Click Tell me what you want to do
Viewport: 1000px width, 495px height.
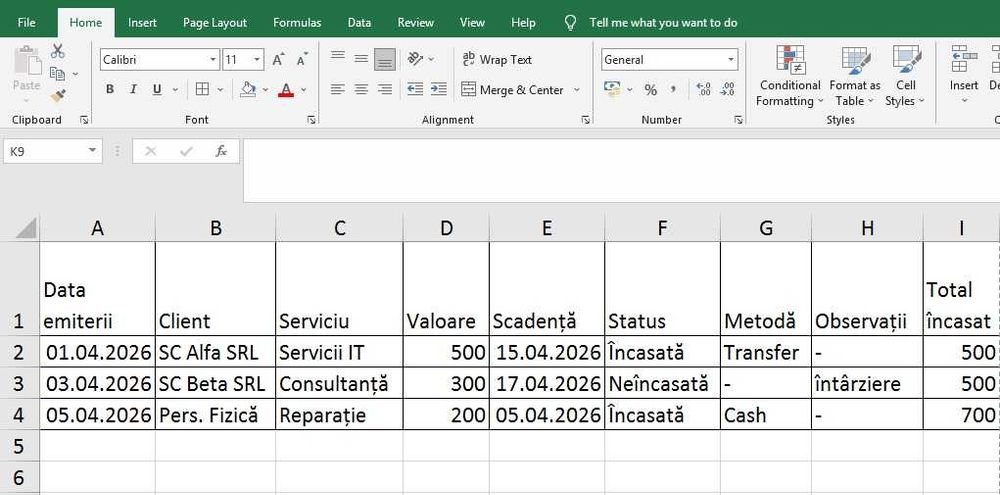click(663, 22)
